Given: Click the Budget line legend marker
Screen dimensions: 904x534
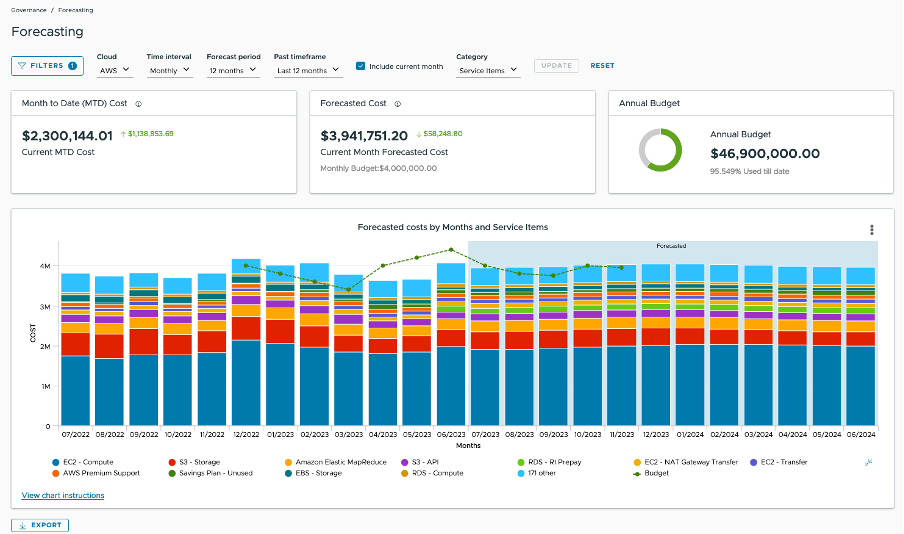Looking at the screenshot, I should (x=638, y=473).
